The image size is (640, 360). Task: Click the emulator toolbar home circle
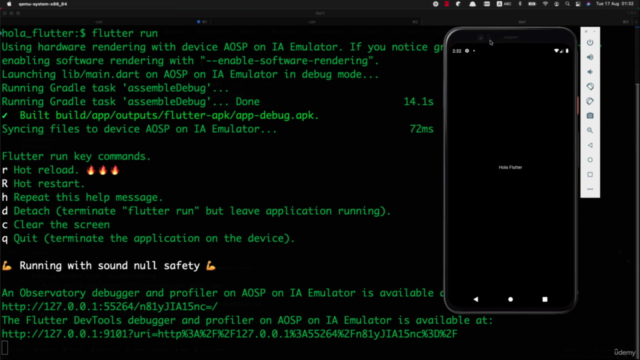coord(590,160)
